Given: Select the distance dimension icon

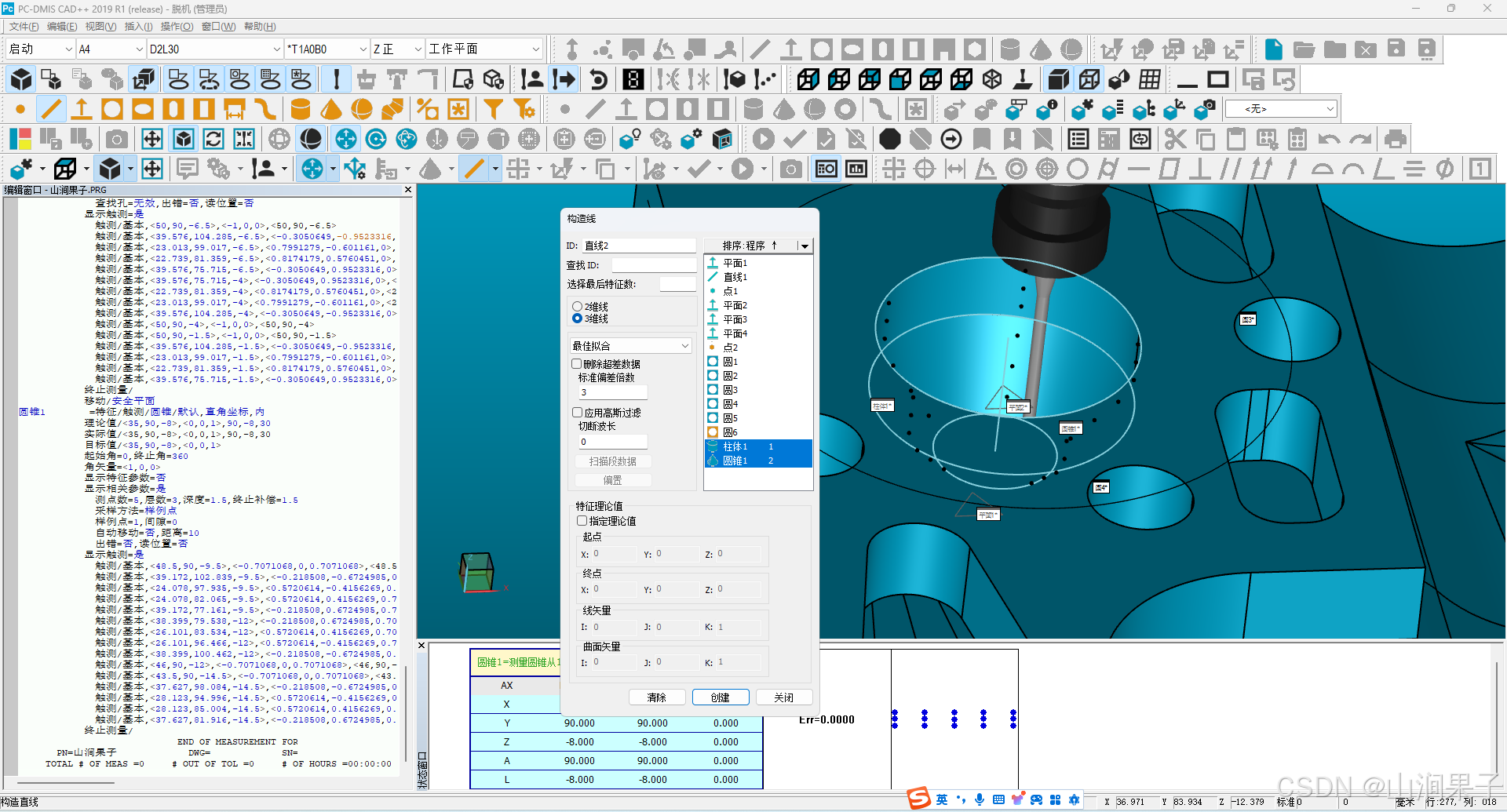Looking at the screenshot, I should pyautogui.click(x=955, y=169).
